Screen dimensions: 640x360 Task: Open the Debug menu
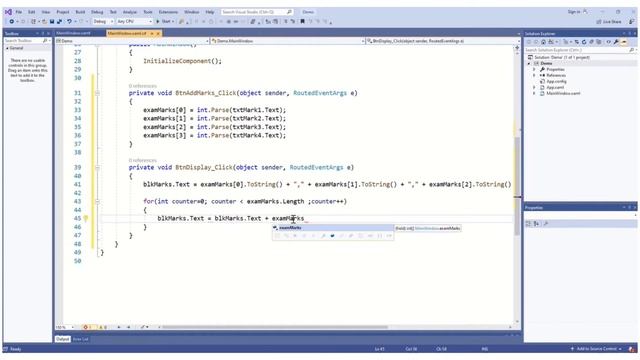pyautogui.click(x=97, y=12)
